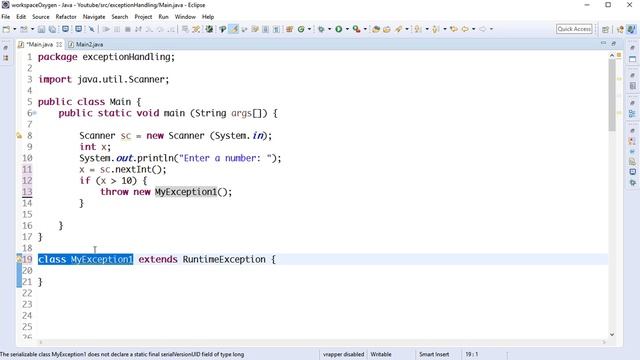Run the program with green play icon
Viewport: 640px width, 360px height.
[x=338, y=29]
